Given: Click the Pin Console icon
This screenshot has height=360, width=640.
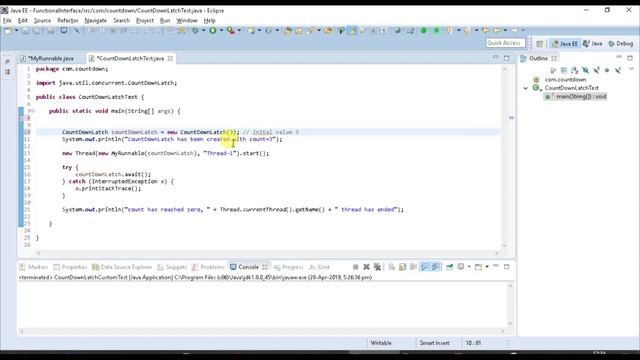Looking at the screenshot, I should coord(449,267).
